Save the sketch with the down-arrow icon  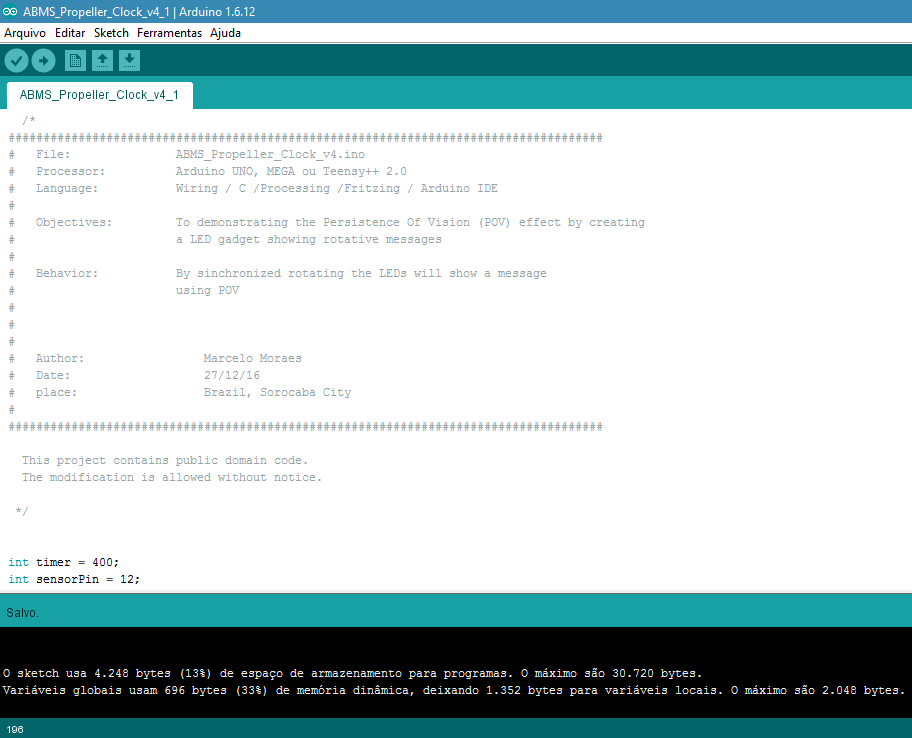pyautogui.click(x=129, y=60)
